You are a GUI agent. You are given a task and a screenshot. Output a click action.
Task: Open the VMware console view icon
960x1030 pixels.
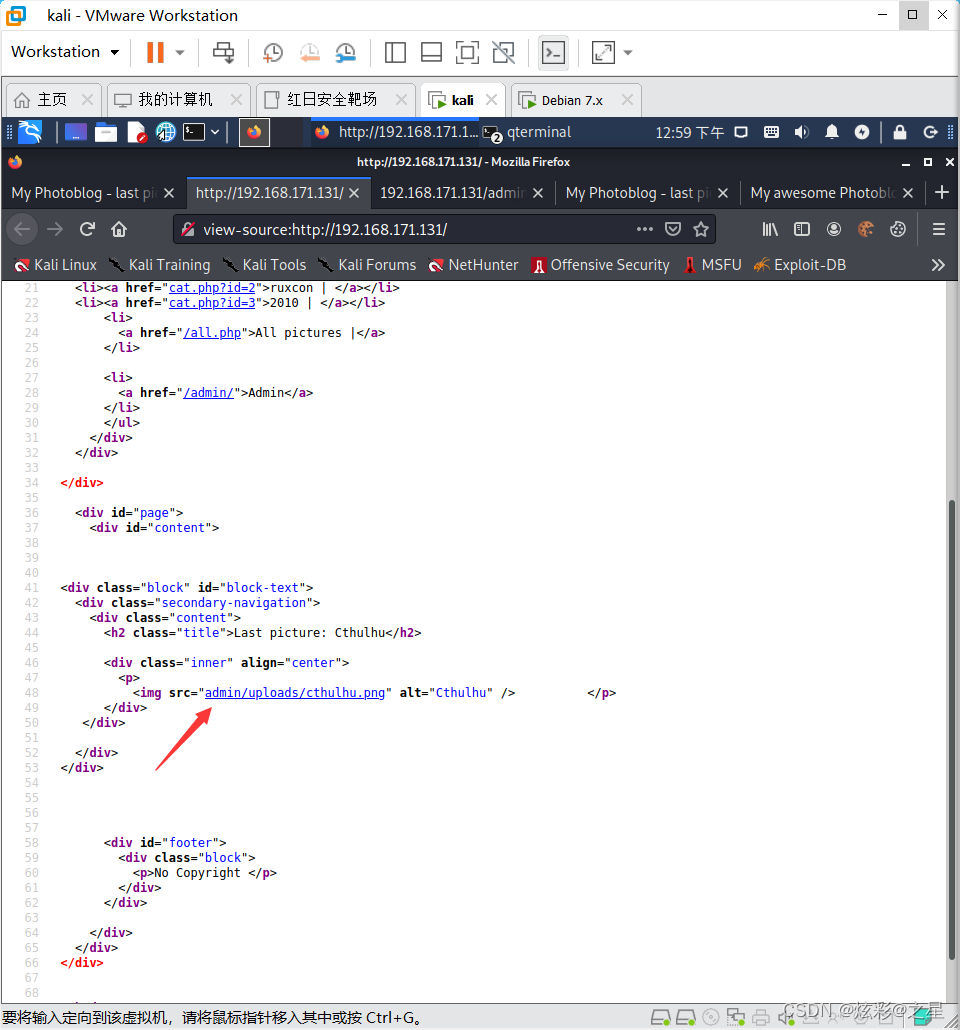553,52
